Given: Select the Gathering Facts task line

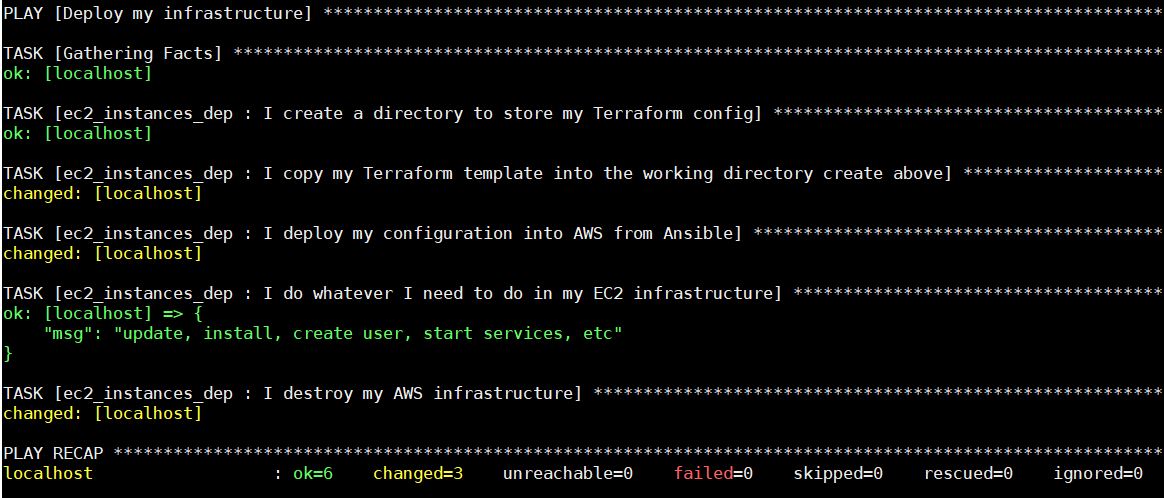Looking at the screenshot, I should click(x=113, y=53).
